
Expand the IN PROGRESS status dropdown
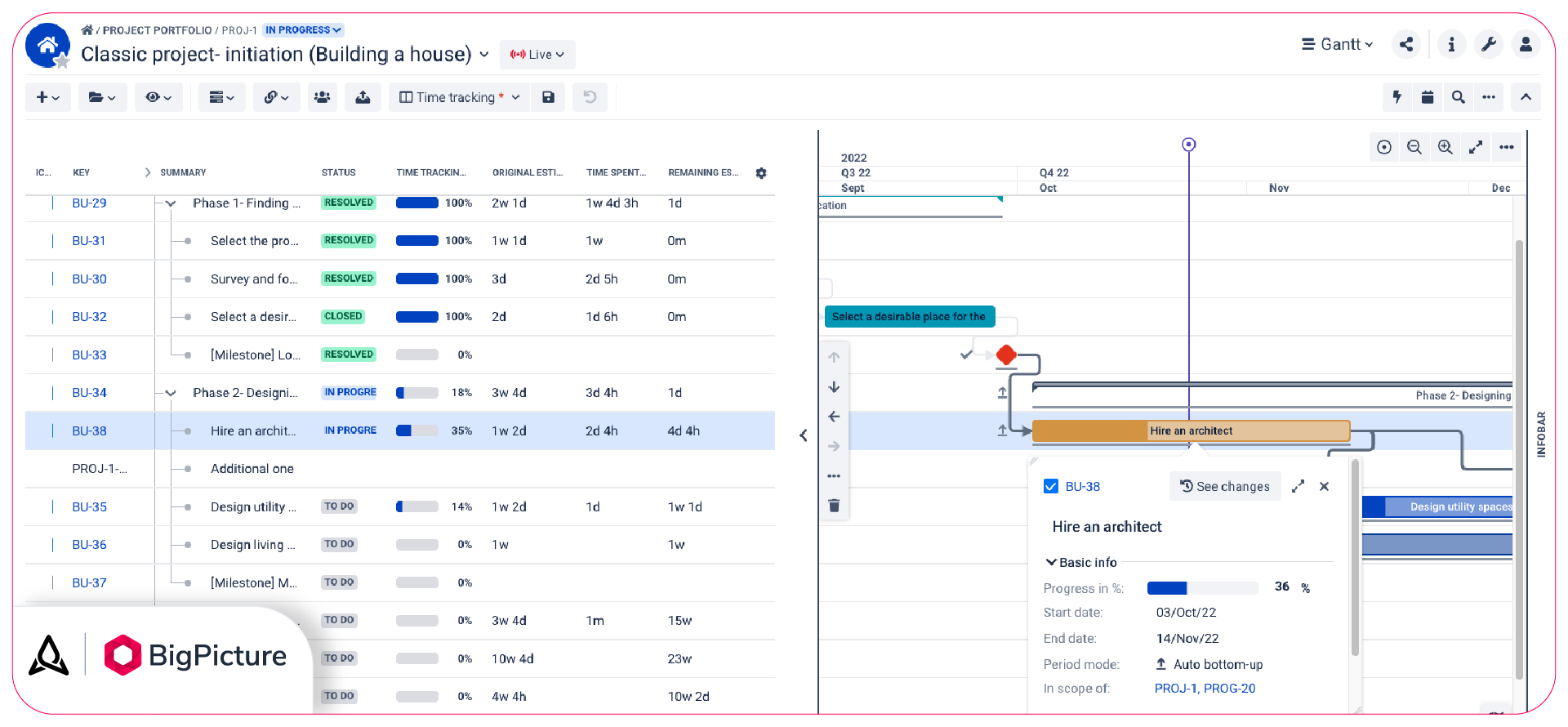(x=303, y=30)
